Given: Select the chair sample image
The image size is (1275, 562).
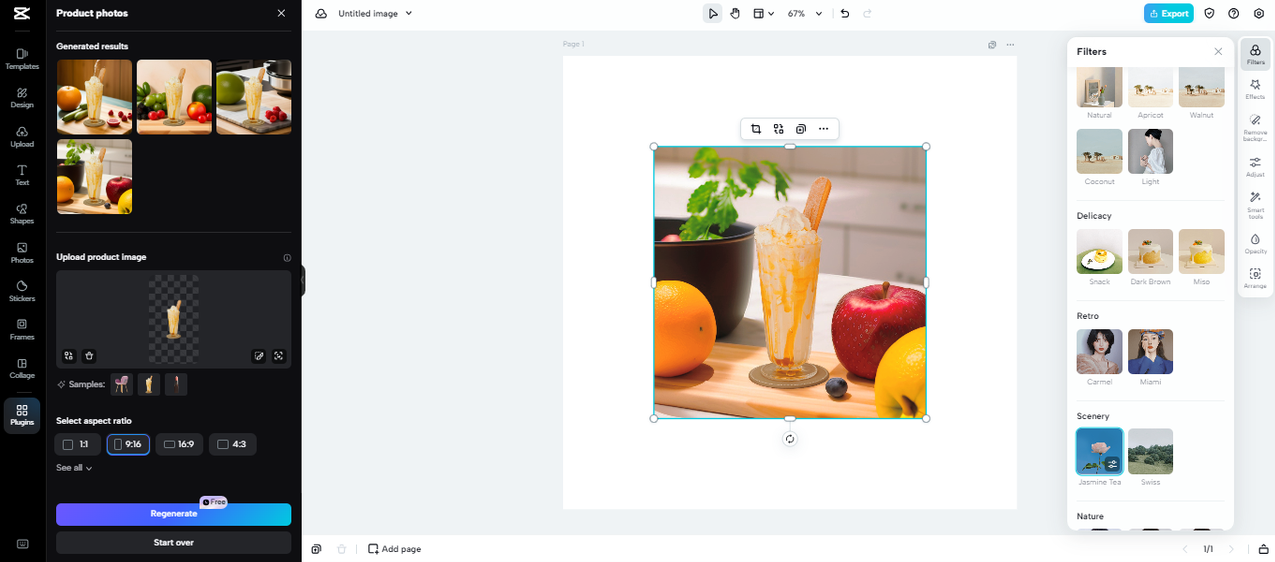Looking at the screenshot, I should (x=122, y=384).
